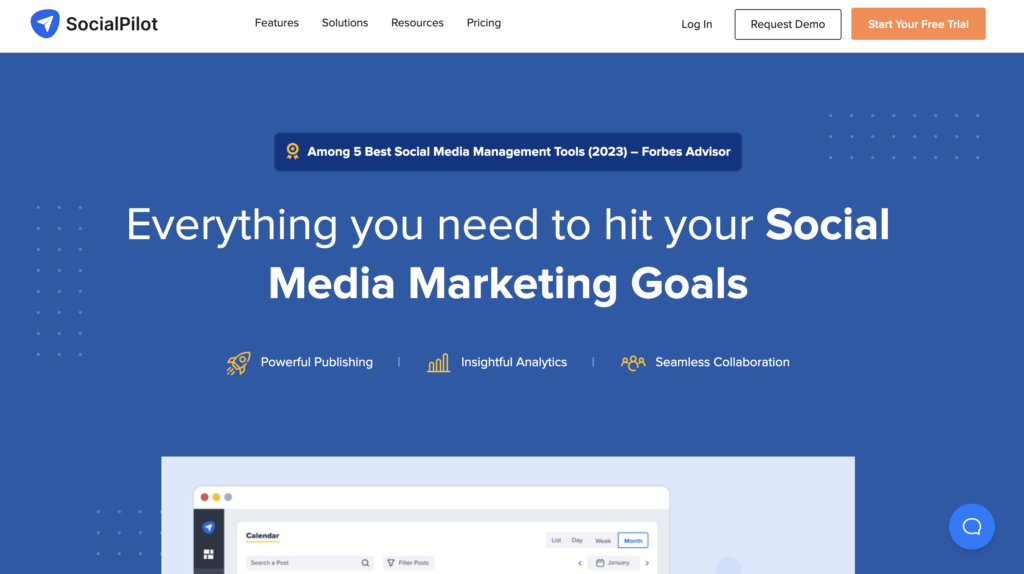The height and width of the screenshot is (574, 1024).
Task: Open the January month picker
Action: (614, 563)
